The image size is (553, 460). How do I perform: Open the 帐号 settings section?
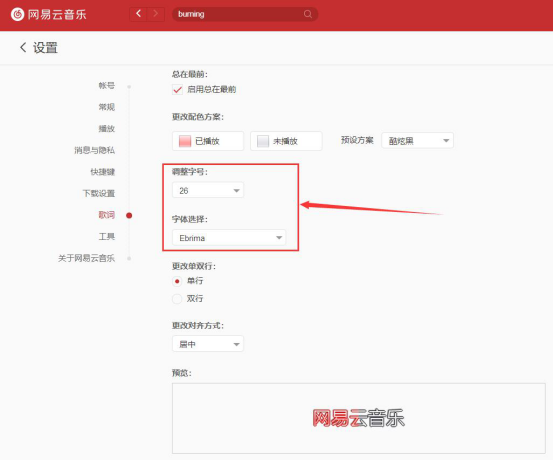tap(107, 86)
